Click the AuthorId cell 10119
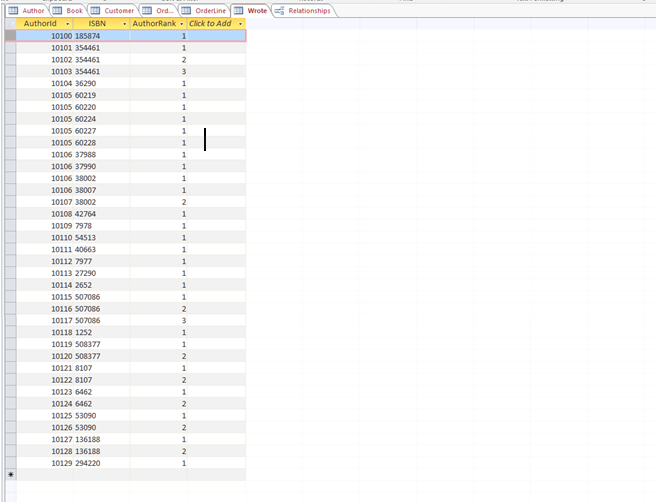 click(45, 344)
